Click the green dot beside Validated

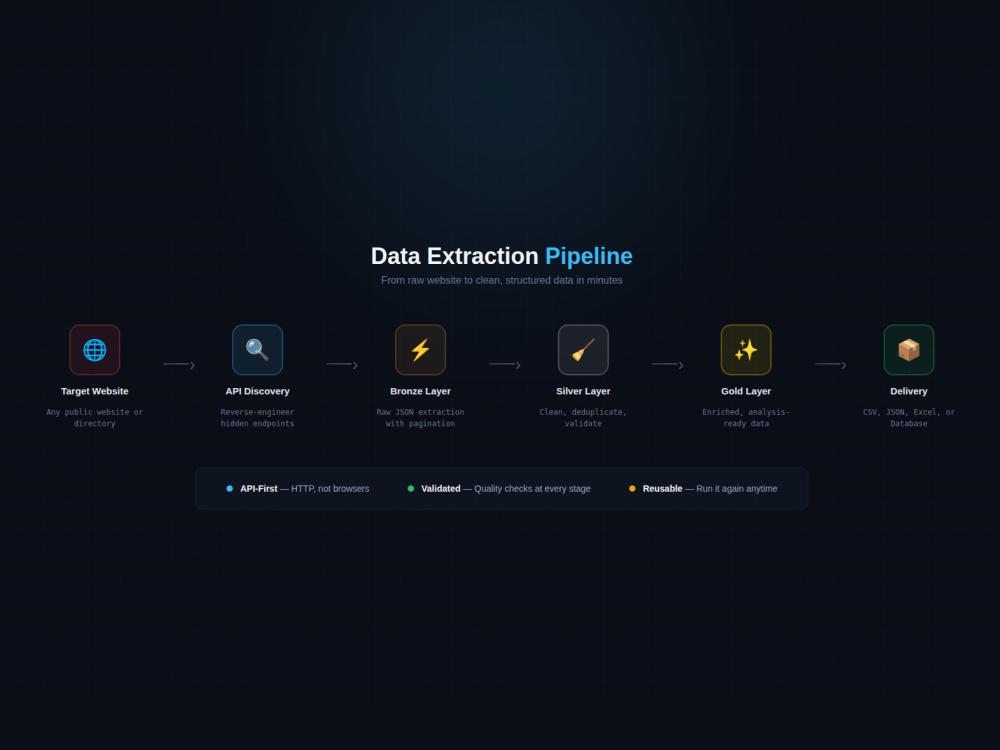coord(411,489)
